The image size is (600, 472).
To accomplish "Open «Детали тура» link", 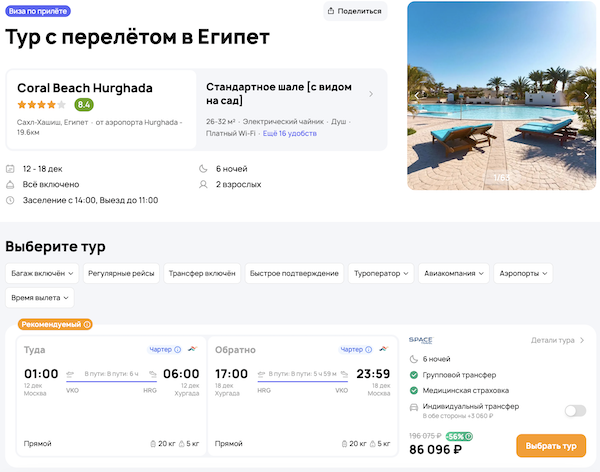I will click(x=558, y=340).
